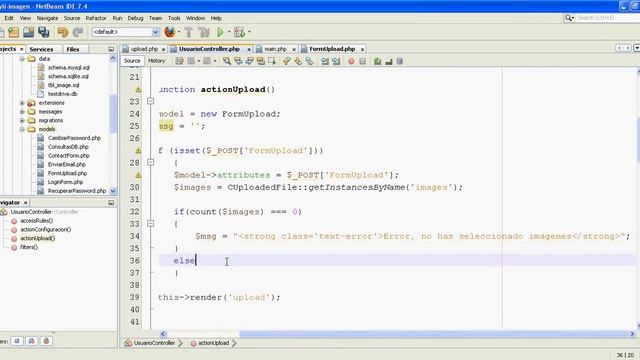Collapse the data folder
Viewport: 640px width, 360px height.
[x=22, y=59]
